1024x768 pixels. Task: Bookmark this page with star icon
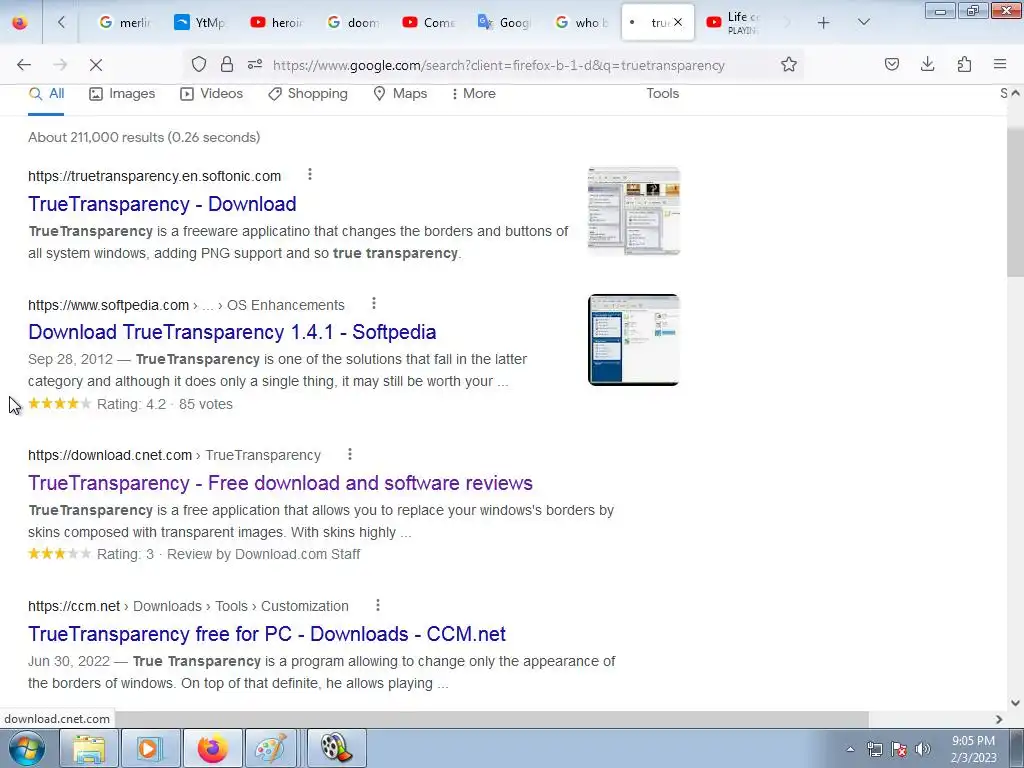coord(789,64)
